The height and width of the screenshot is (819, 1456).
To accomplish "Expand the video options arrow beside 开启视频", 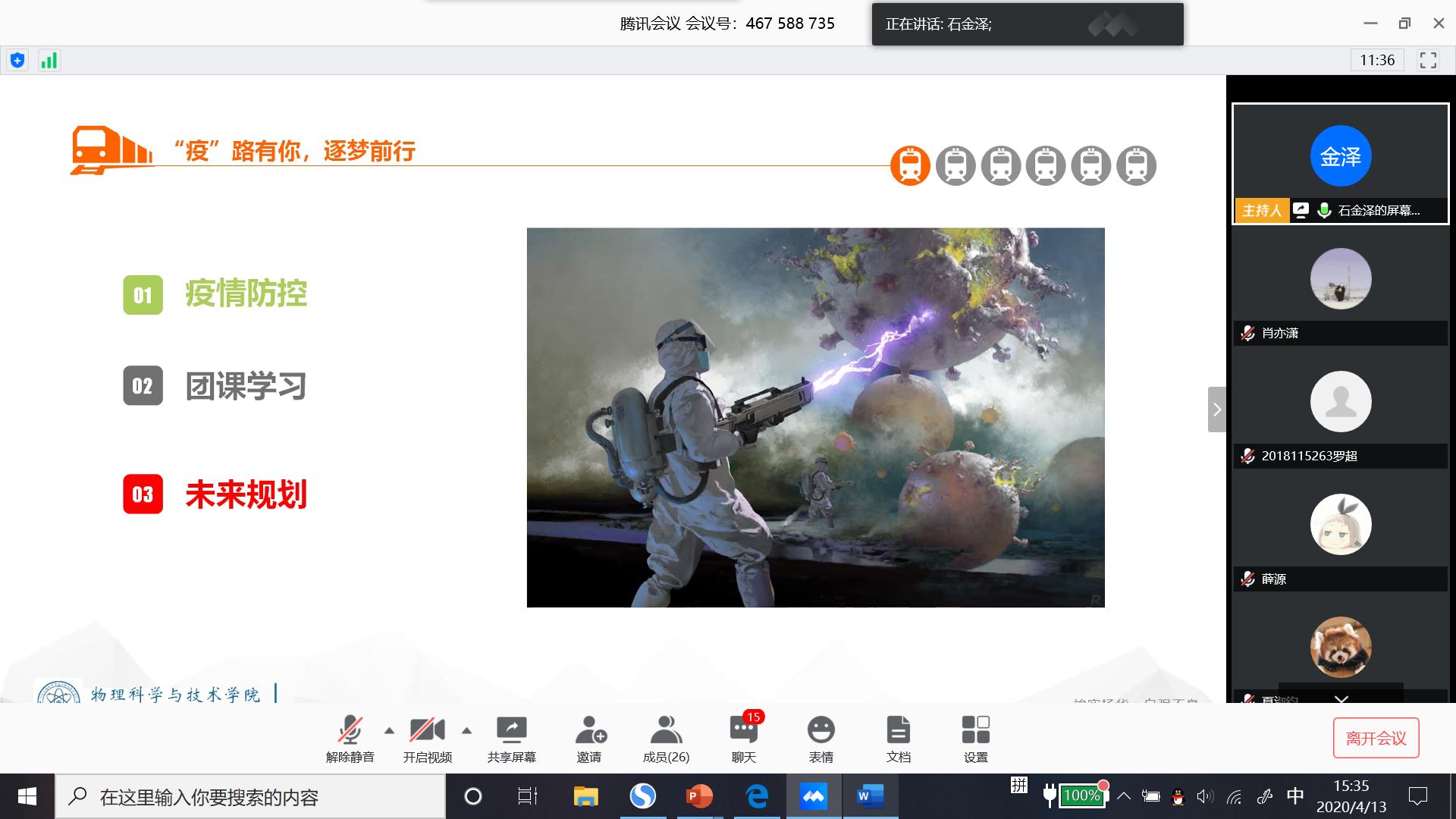I will tap(466, 731).
